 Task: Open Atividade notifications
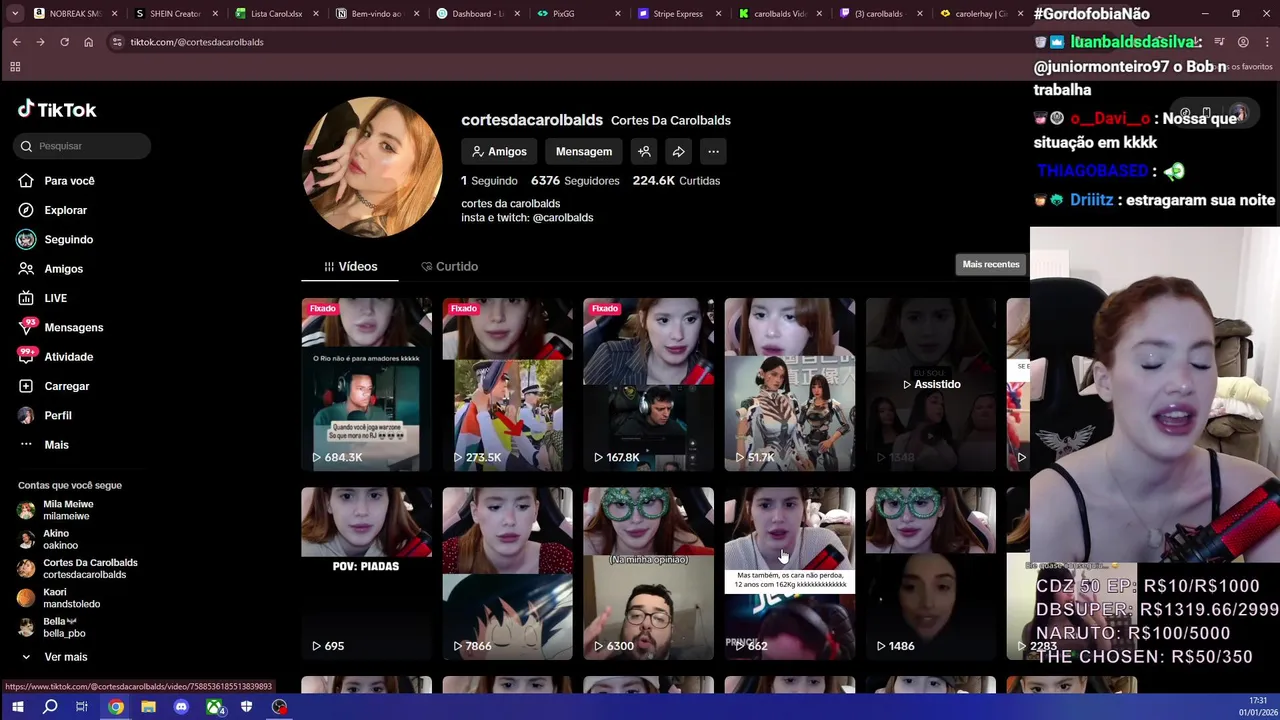point(55,357)
